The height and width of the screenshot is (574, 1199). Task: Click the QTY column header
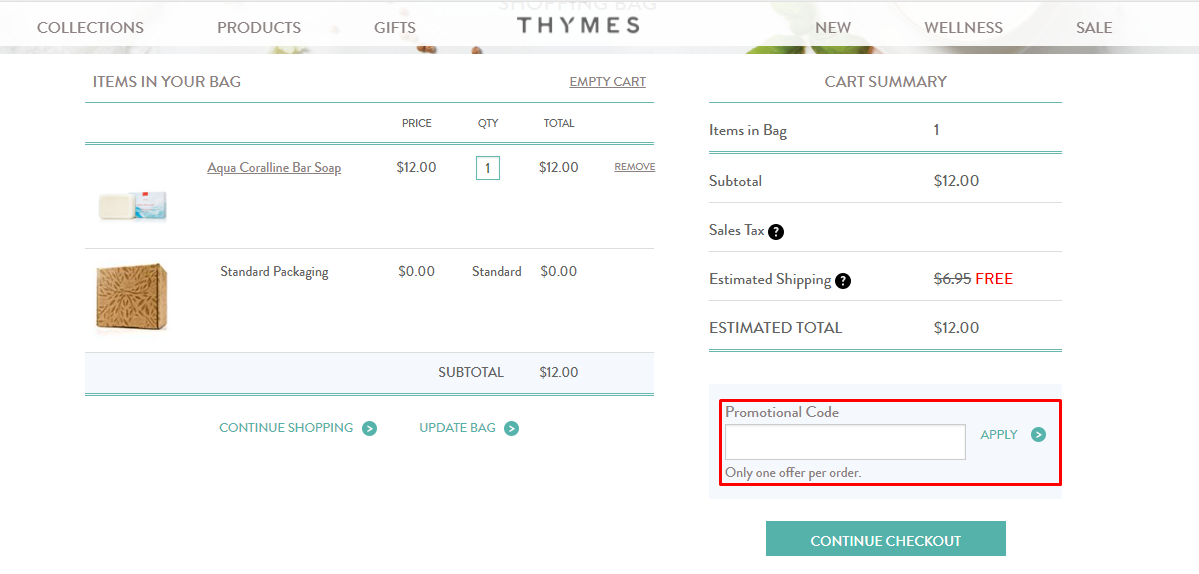coord(488,123)
